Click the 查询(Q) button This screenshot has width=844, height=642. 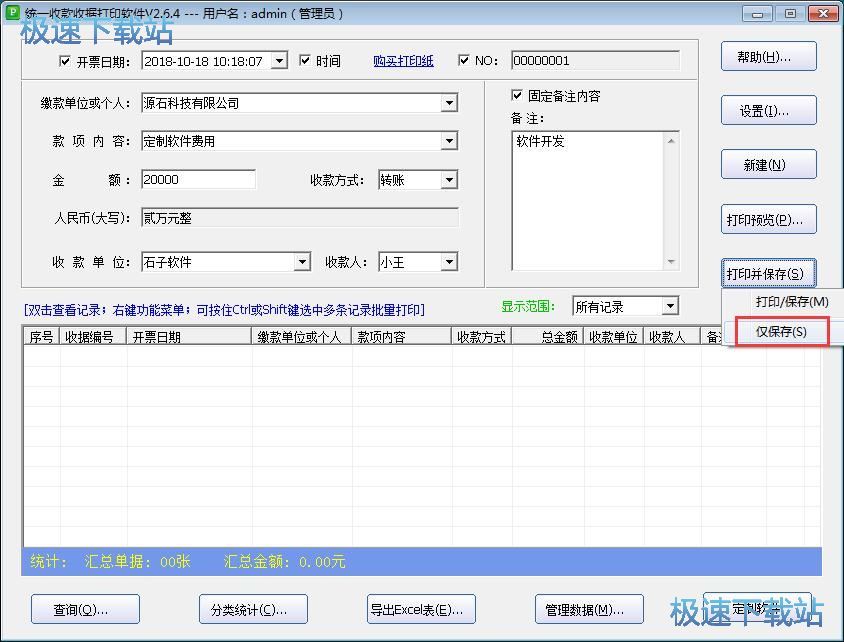(x=85, y=609)
